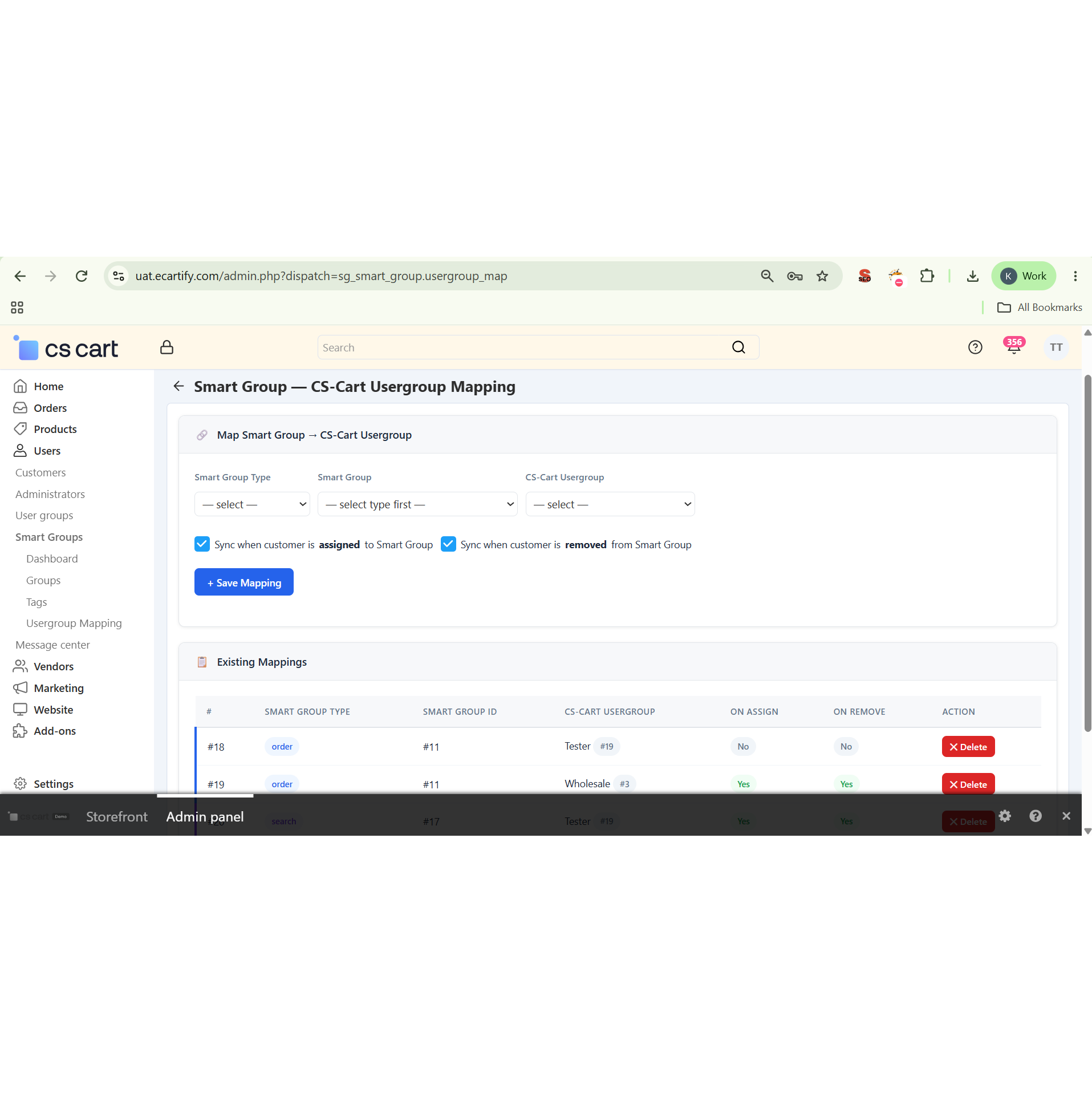Open the browser extensions puzzle icon
The height and width of the screenshot is (1093, 1092).
tap(927, 276)
